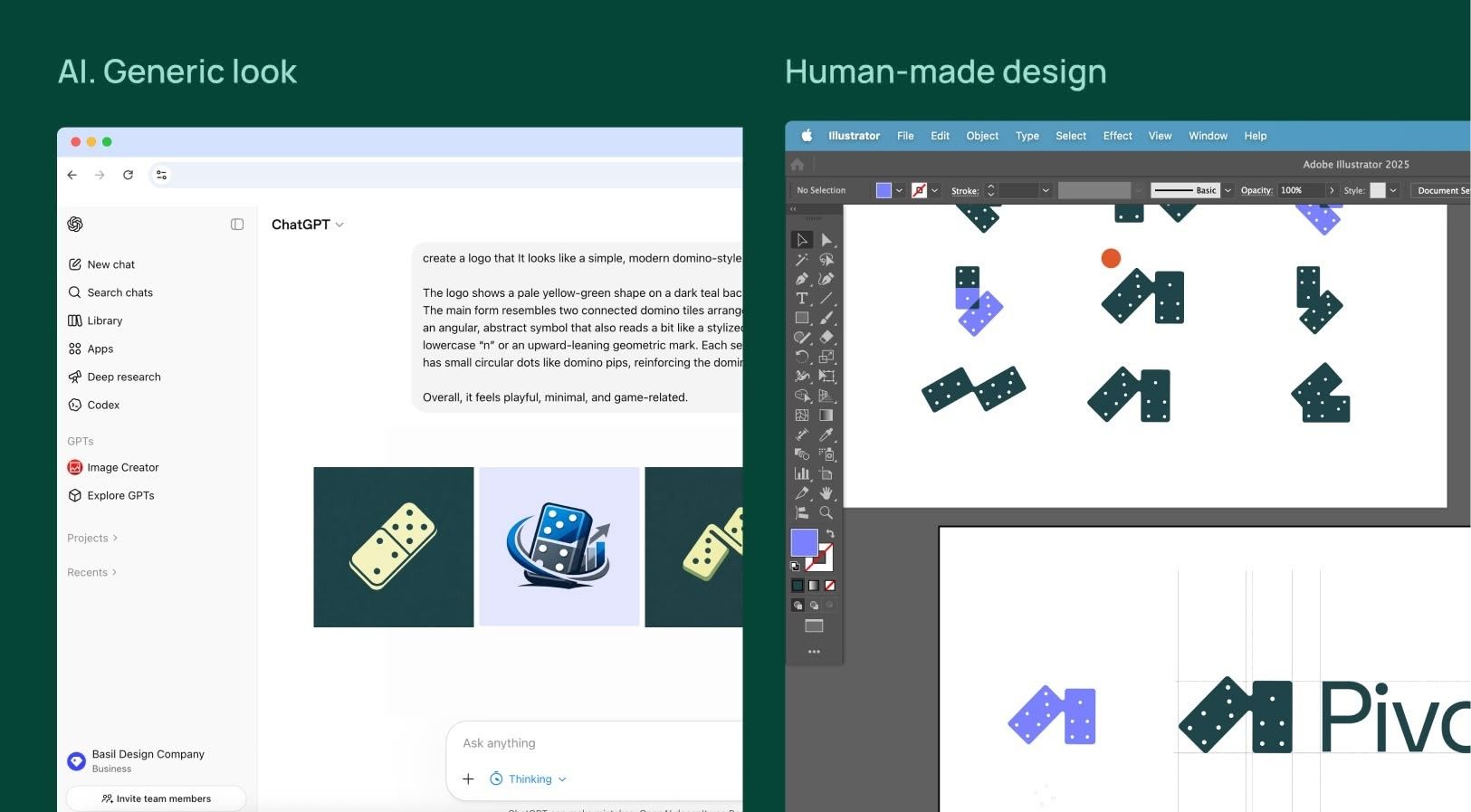Image resolution: width=1471 pixels, height=812 pixels.
Task: Open the Apple menu
Action: point(807,136)
